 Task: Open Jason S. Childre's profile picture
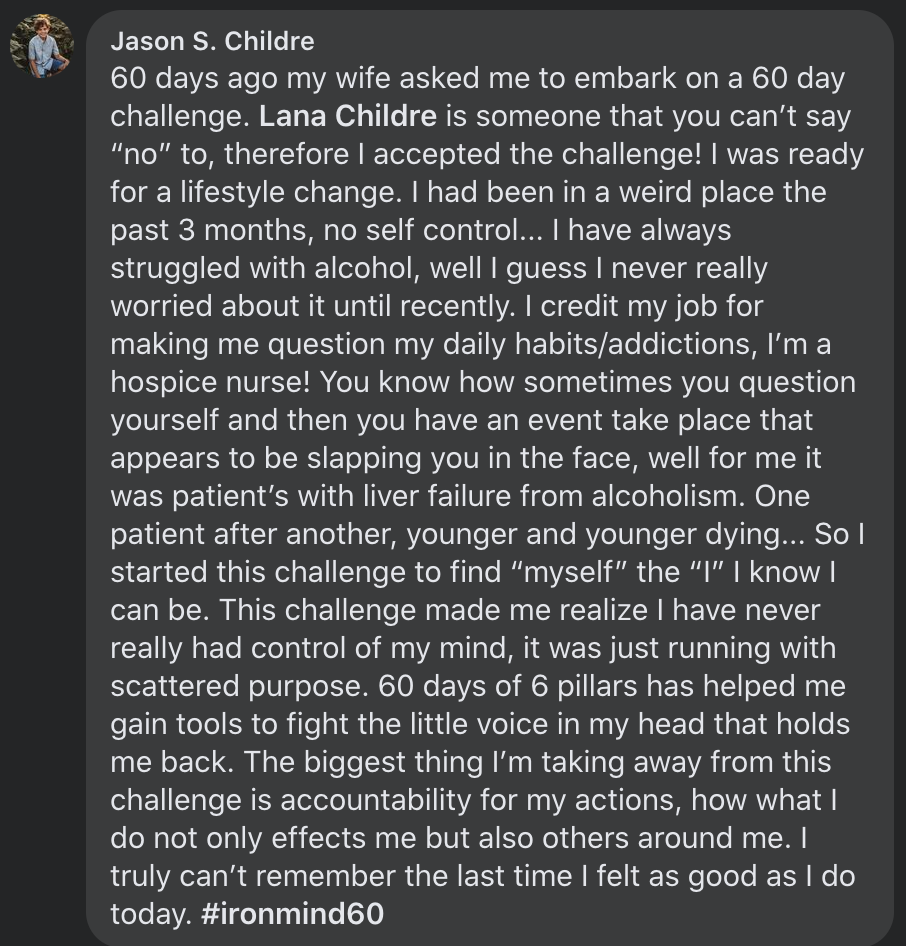pyautogui.click(x=42, y=46)
